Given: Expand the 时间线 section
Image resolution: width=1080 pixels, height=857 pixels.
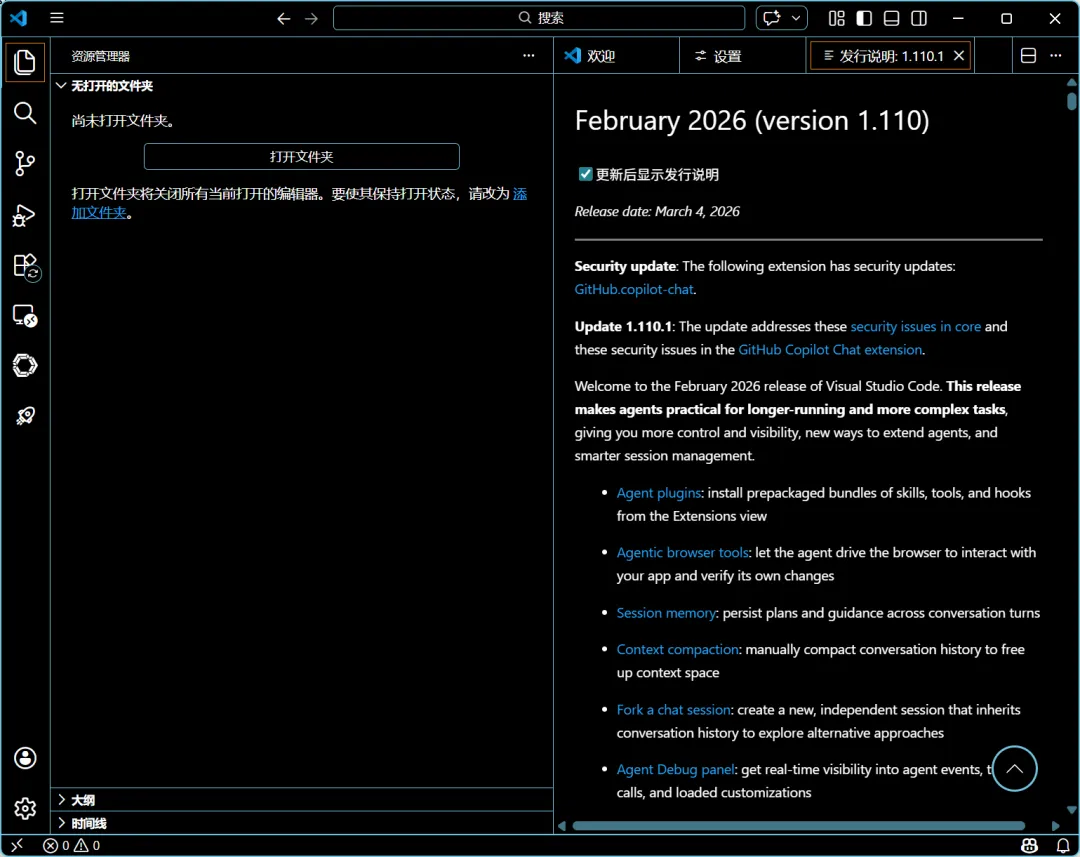Looking at the screenshot, I should pos(302,823).
